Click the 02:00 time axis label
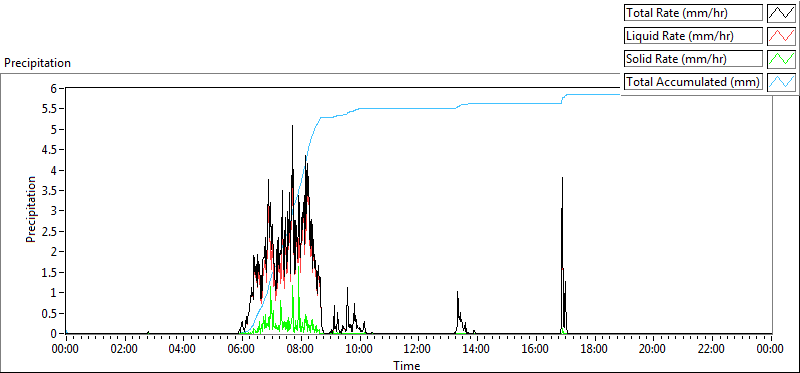The height and width of the screenshot is (373, 800). (124, 349)
